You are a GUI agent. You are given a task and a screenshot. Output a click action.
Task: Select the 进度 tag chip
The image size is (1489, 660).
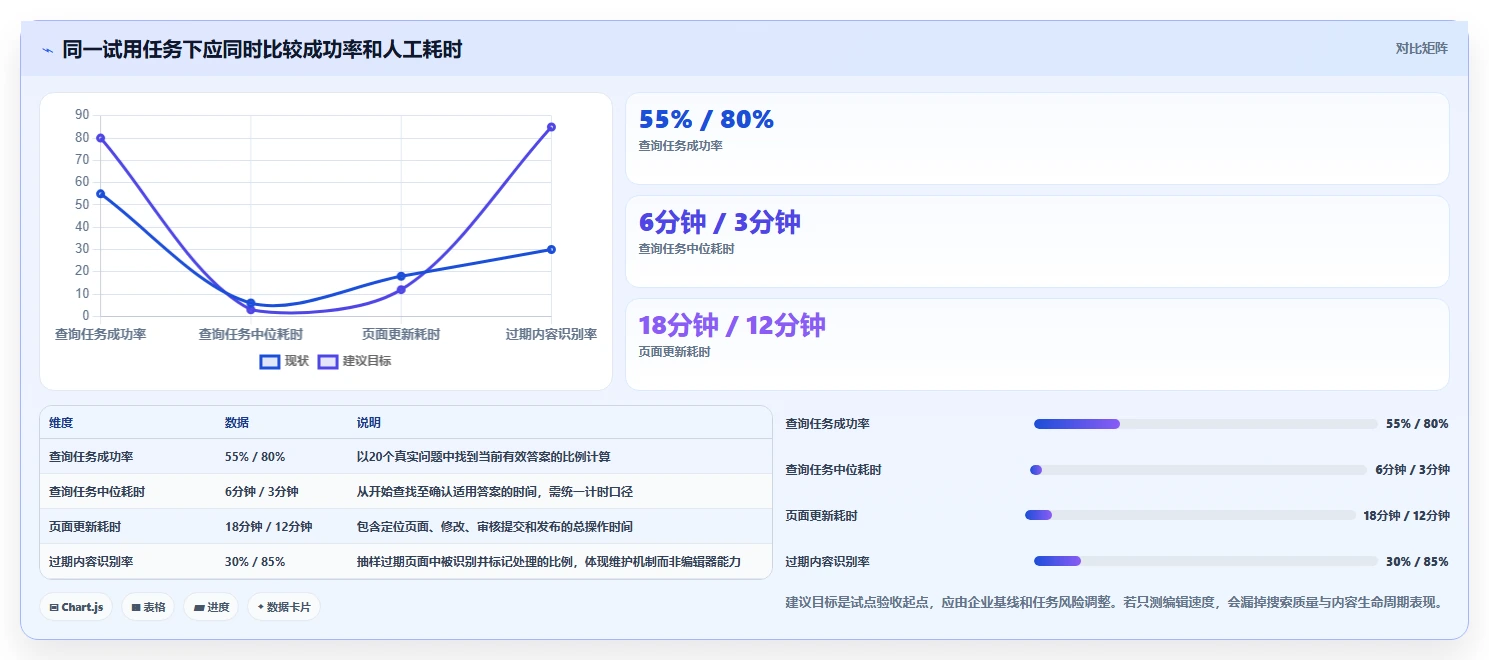tap(211, 607)
